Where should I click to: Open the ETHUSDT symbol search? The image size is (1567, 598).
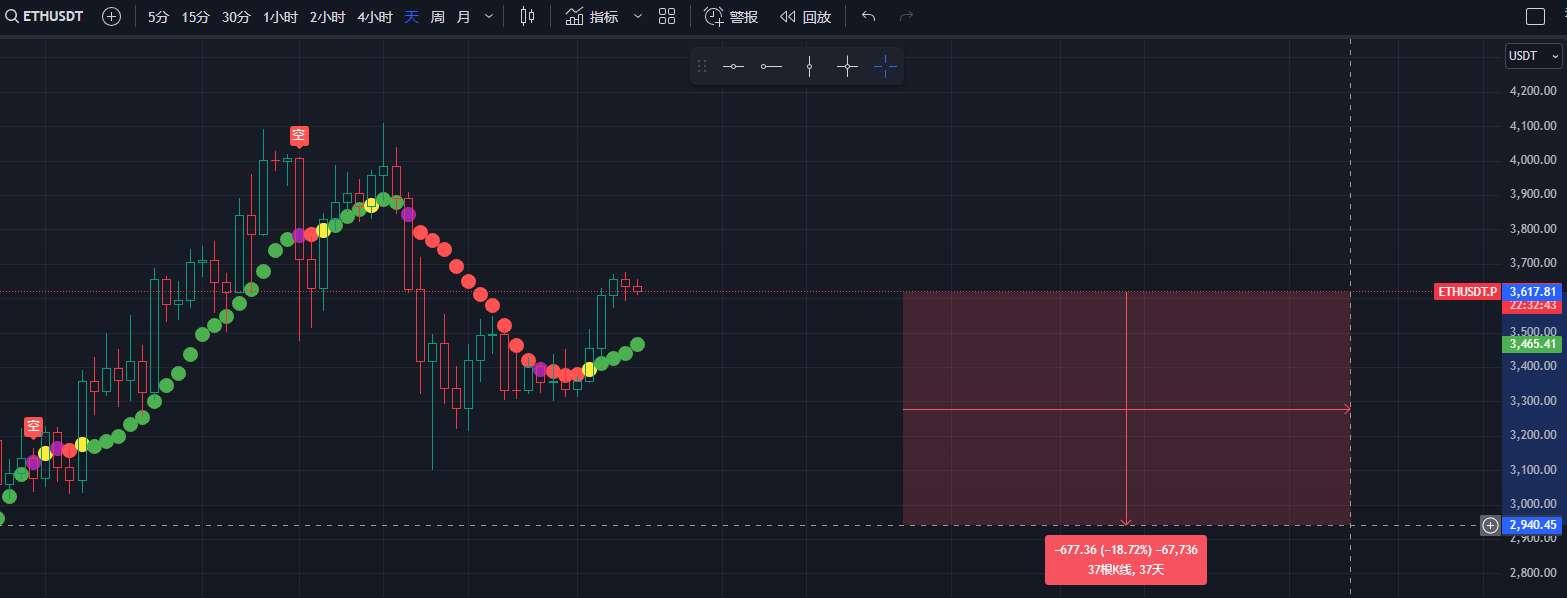43,16
